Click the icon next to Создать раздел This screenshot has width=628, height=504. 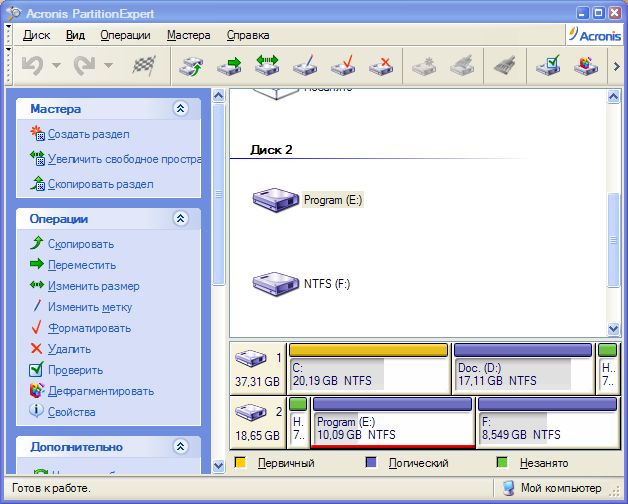pos(37,134)
